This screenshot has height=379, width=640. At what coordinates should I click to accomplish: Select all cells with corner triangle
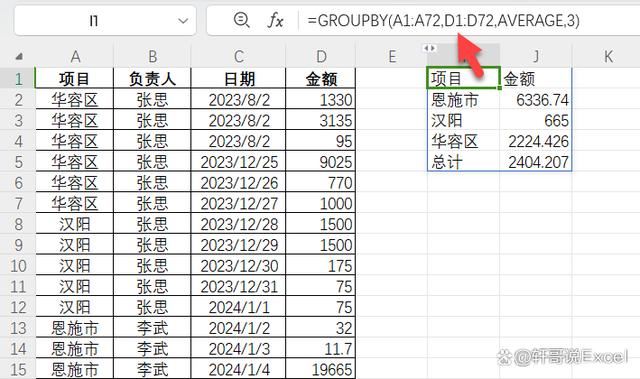coord(19,57)
